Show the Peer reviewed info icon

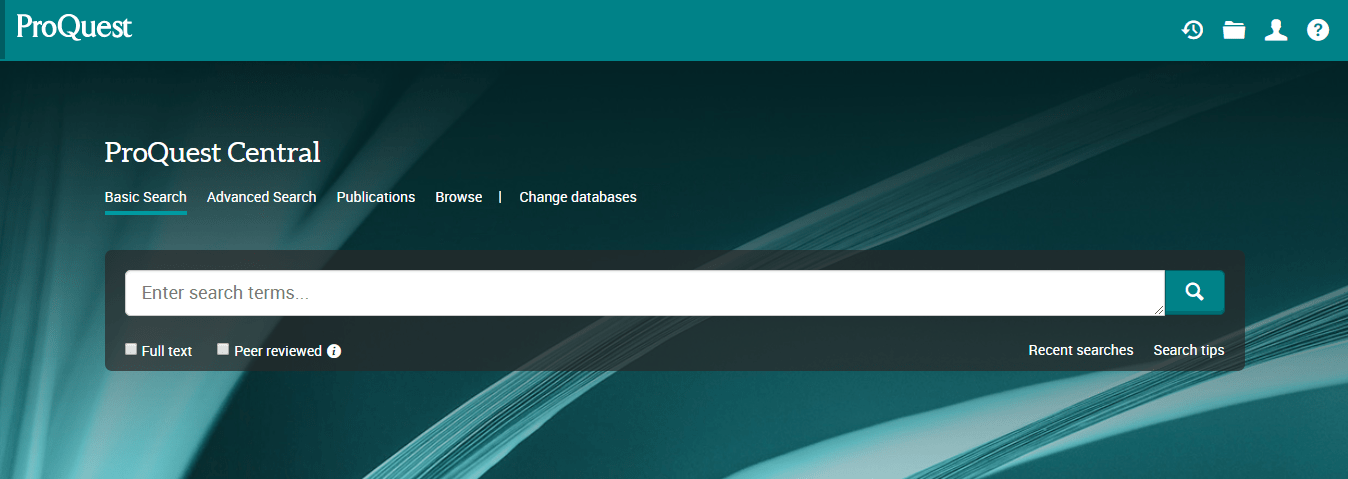tap(334, 351)
